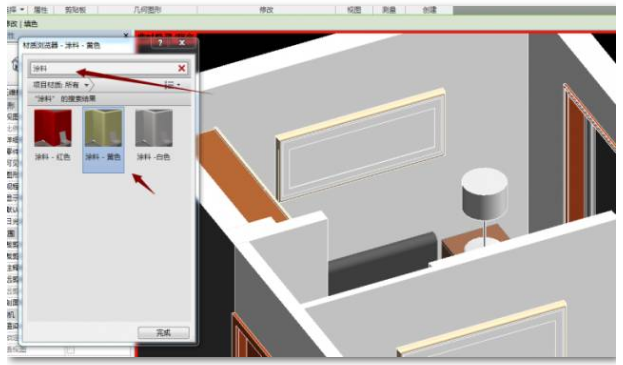Expand the 选择 panel dropdown arrow
The height and width of the screenshot is (365, 623).
point(22,9)
